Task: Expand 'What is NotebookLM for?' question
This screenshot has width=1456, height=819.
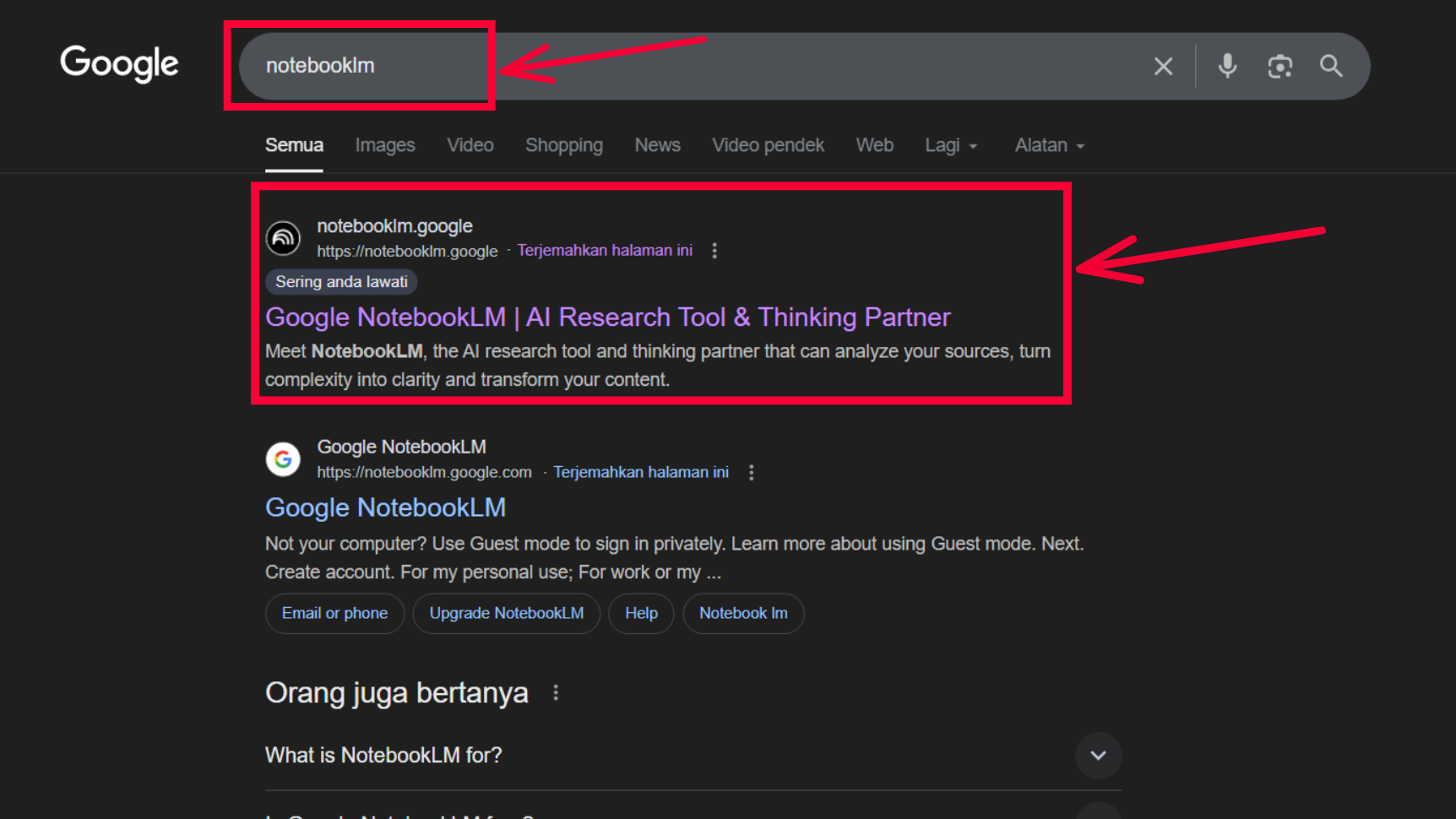Action: [x=1098, y=755]
